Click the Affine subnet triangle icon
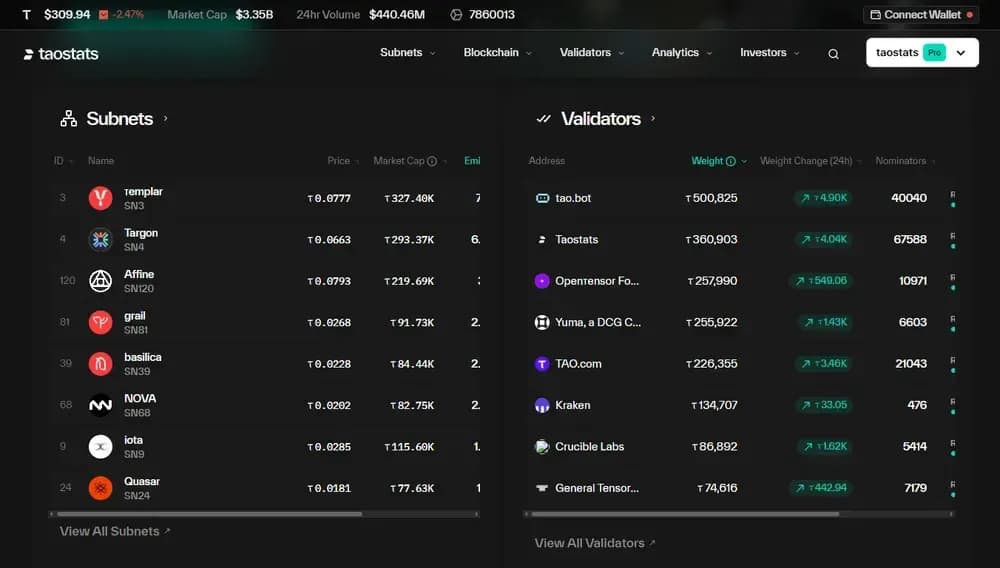 tap(100, 281)
